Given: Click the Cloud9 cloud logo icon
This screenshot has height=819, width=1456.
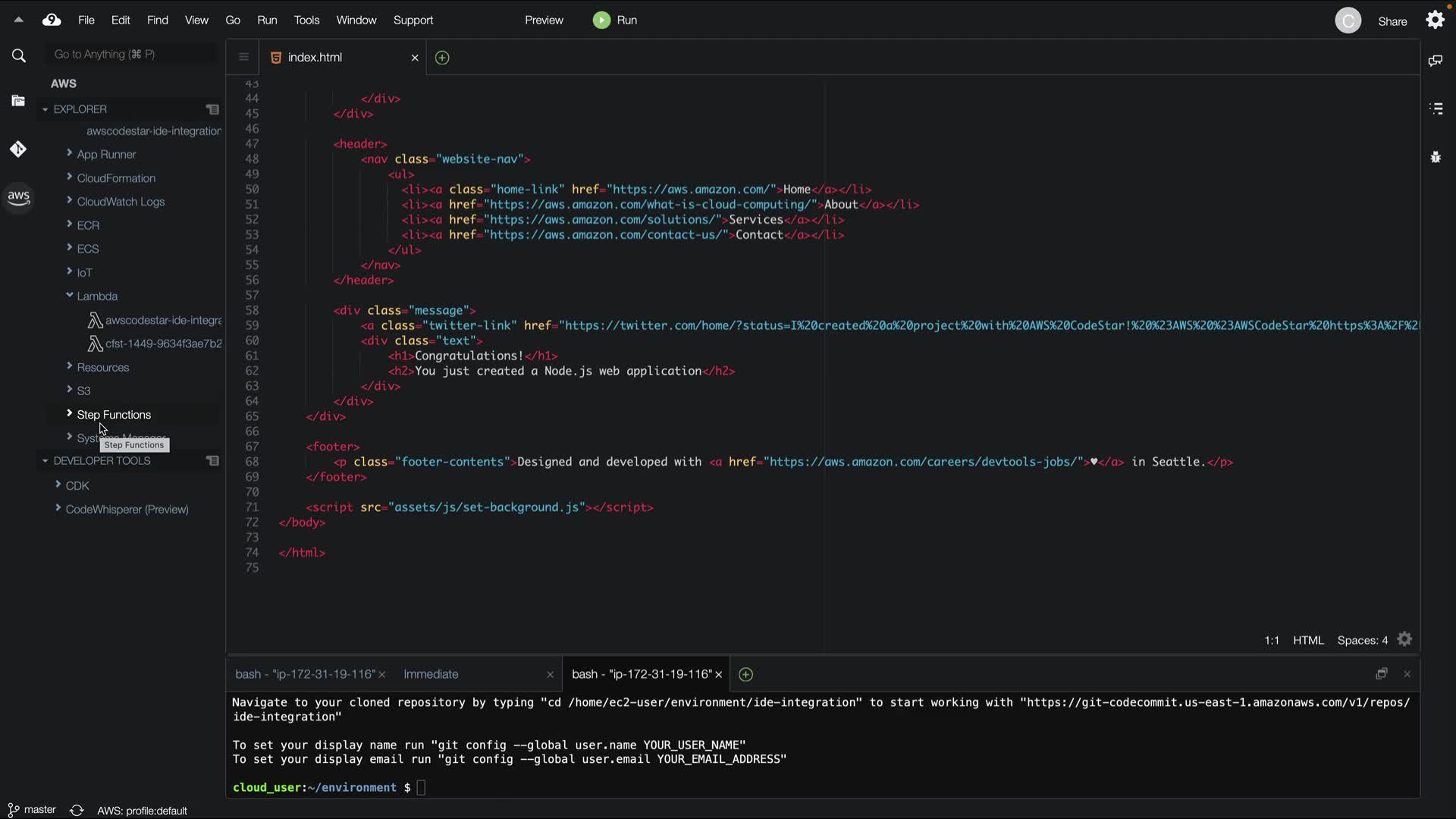Looking at the screenshot, I should pyautogui.click(x=52, y=20).
